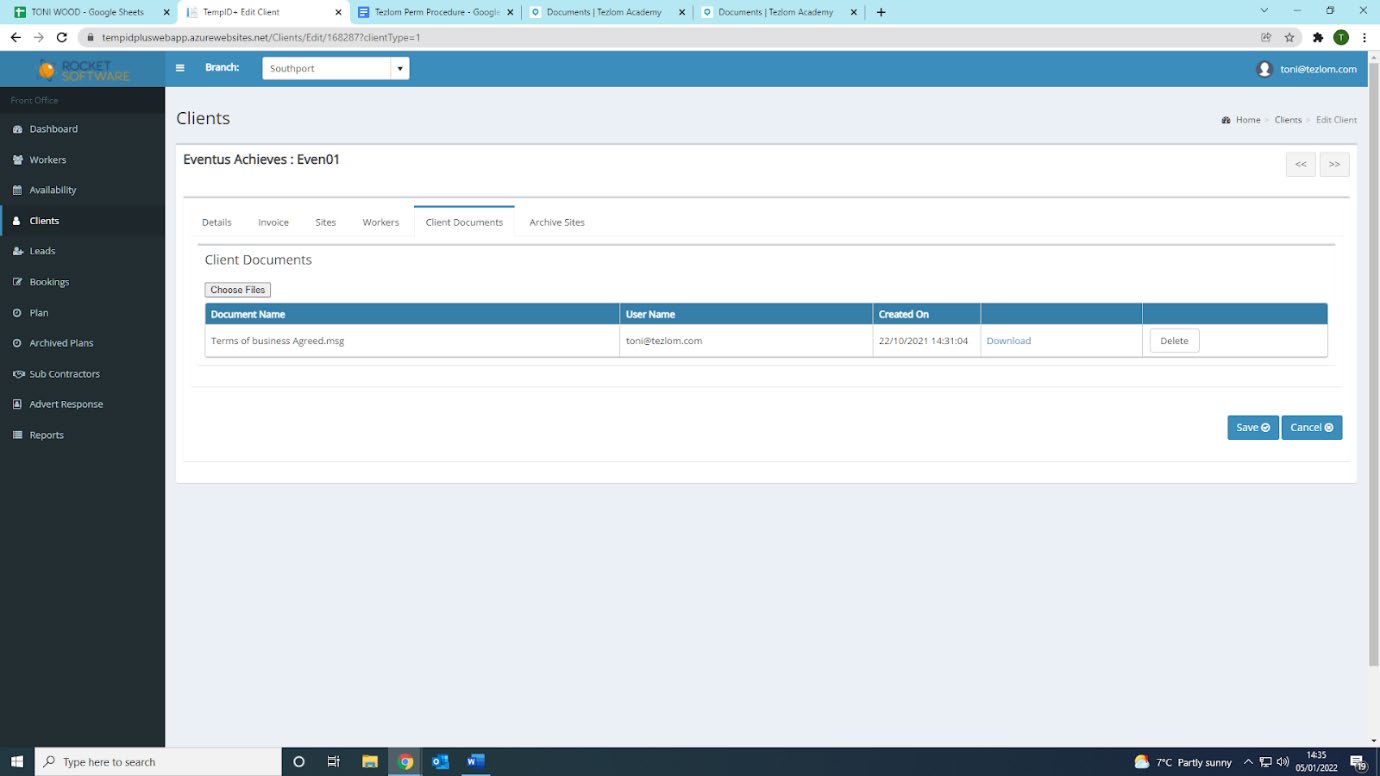This screenshot has height=776, width=1380.
Task: Download the Terms of business Agreed.msg document
Action: 1008,341
